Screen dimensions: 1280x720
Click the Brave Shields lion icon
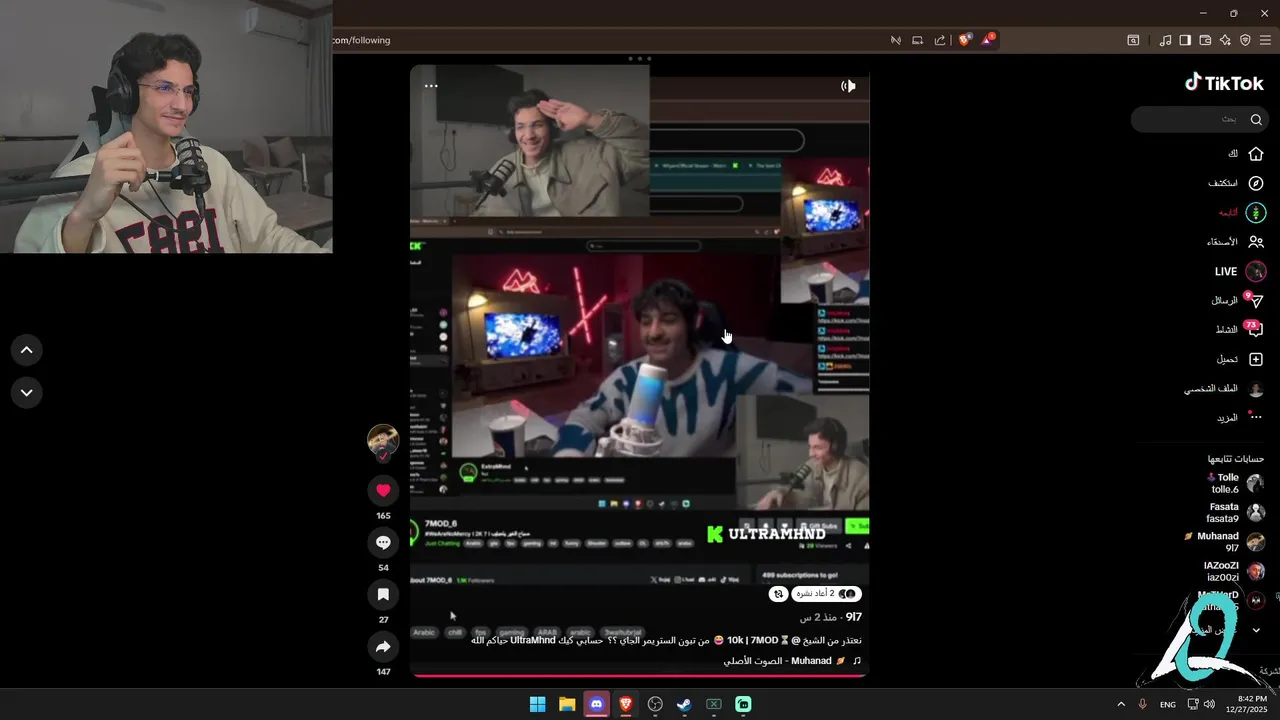[965, 40]
